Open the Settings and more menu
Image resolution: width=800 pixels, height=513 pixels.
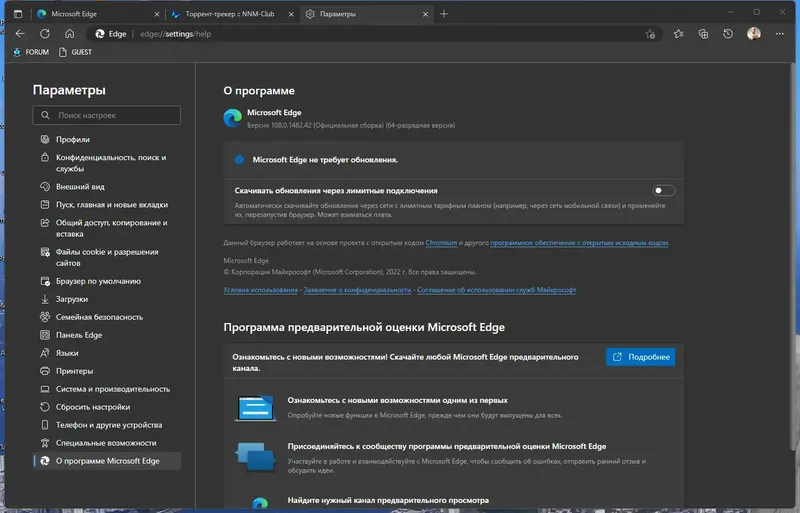[x=780, y=34]
